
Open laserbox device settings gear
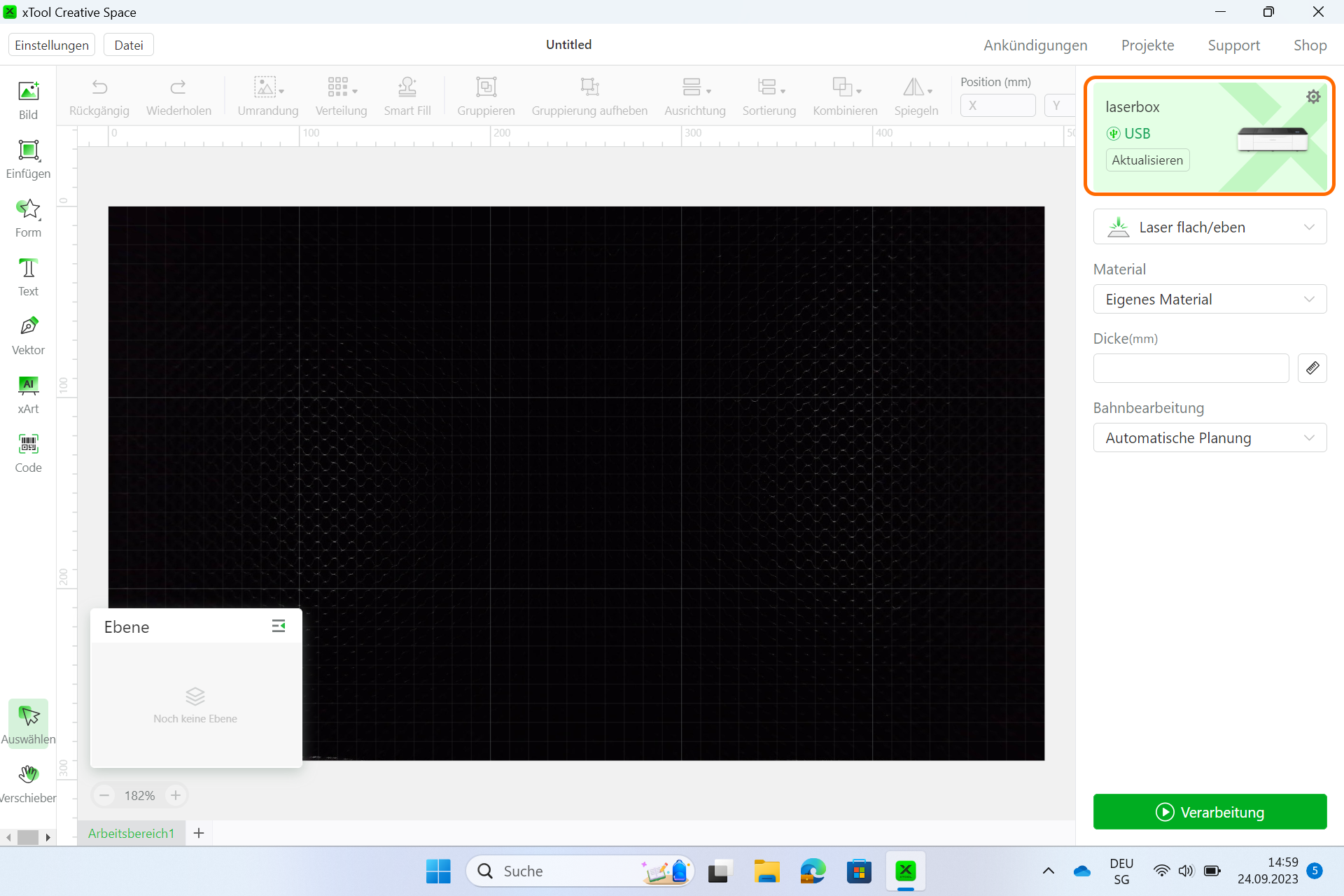[1313, 97]
